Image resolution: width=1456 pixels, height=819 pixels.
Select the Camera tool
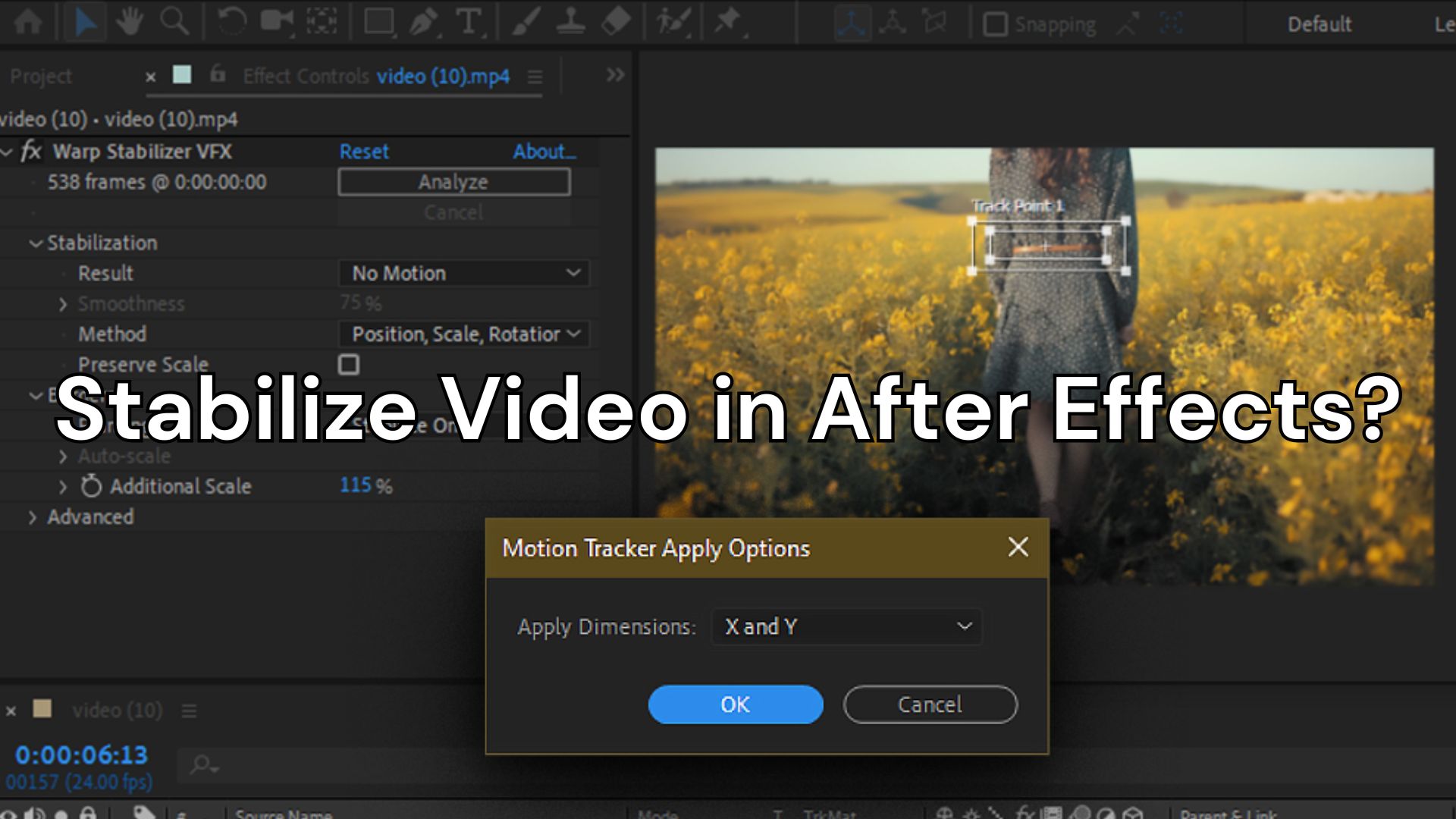277,22
